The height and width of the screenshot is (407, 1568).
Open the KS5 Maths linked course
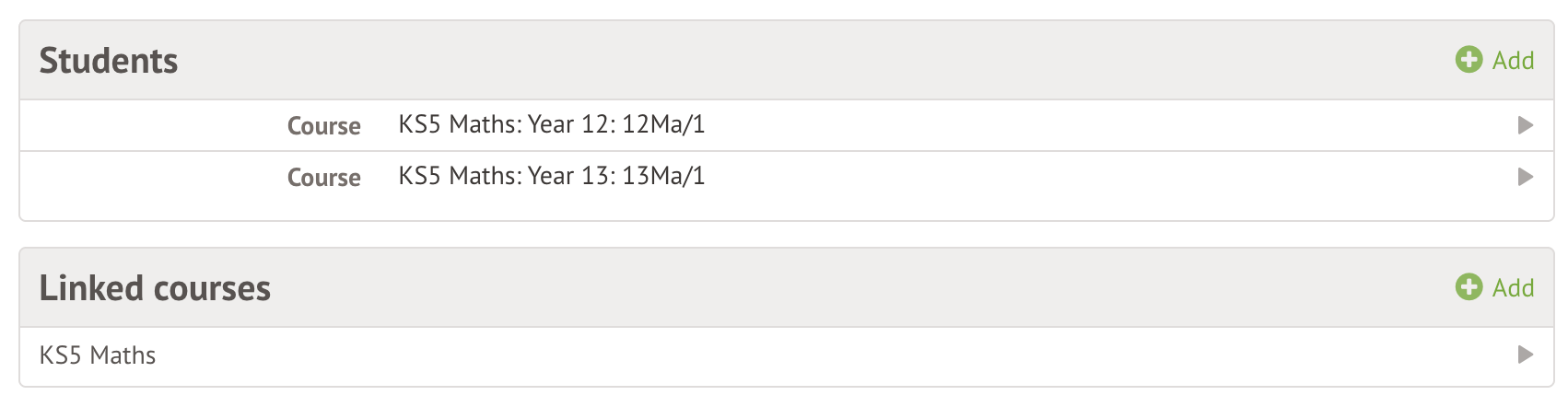pos(98,355)
